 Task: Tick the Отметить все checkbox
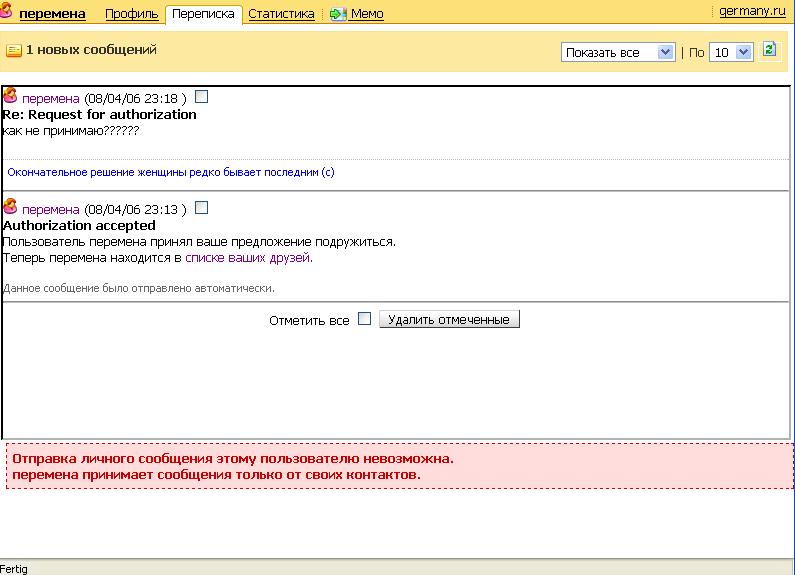(364, 319)
